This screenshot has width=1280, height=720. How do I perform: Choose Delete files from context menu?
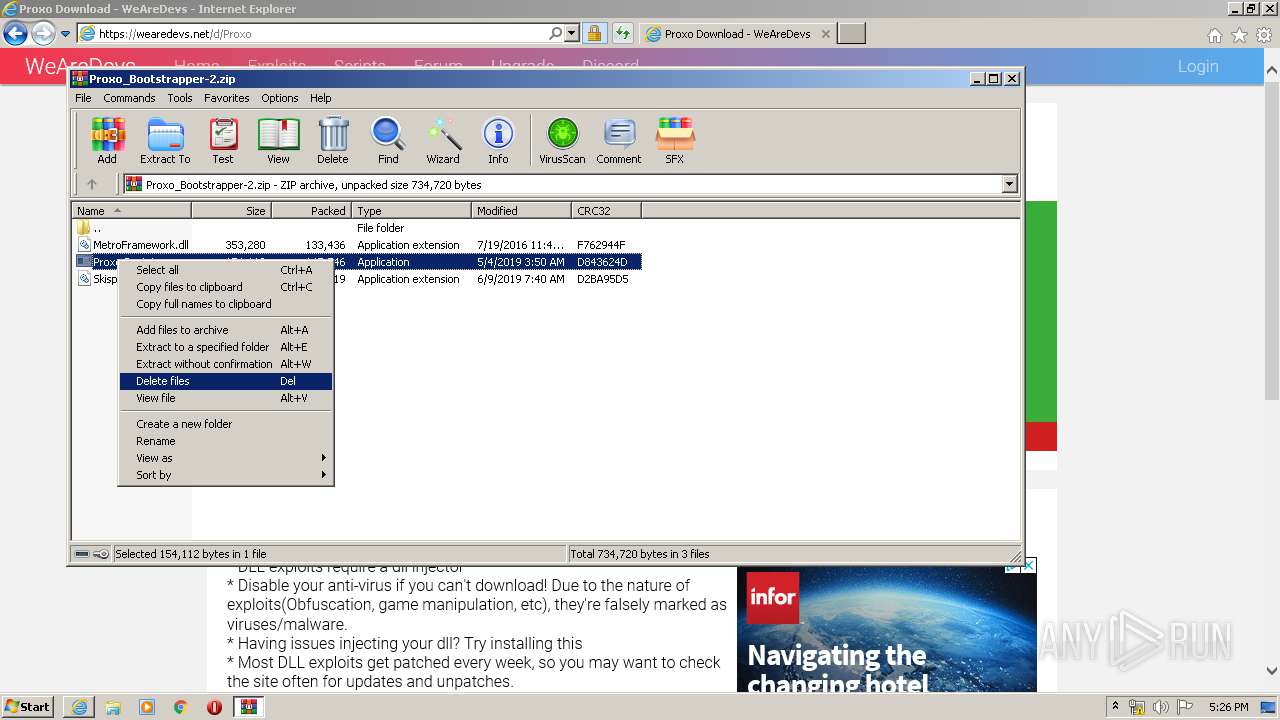tap(226, 381)
